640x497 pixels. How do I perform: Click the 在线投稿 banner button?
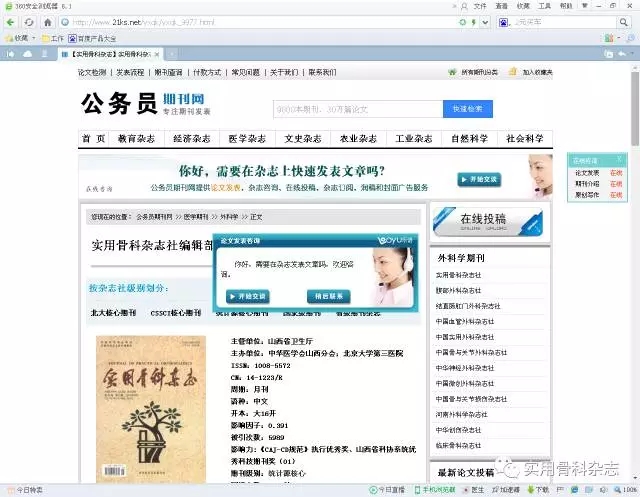click(x=488, y=222)
